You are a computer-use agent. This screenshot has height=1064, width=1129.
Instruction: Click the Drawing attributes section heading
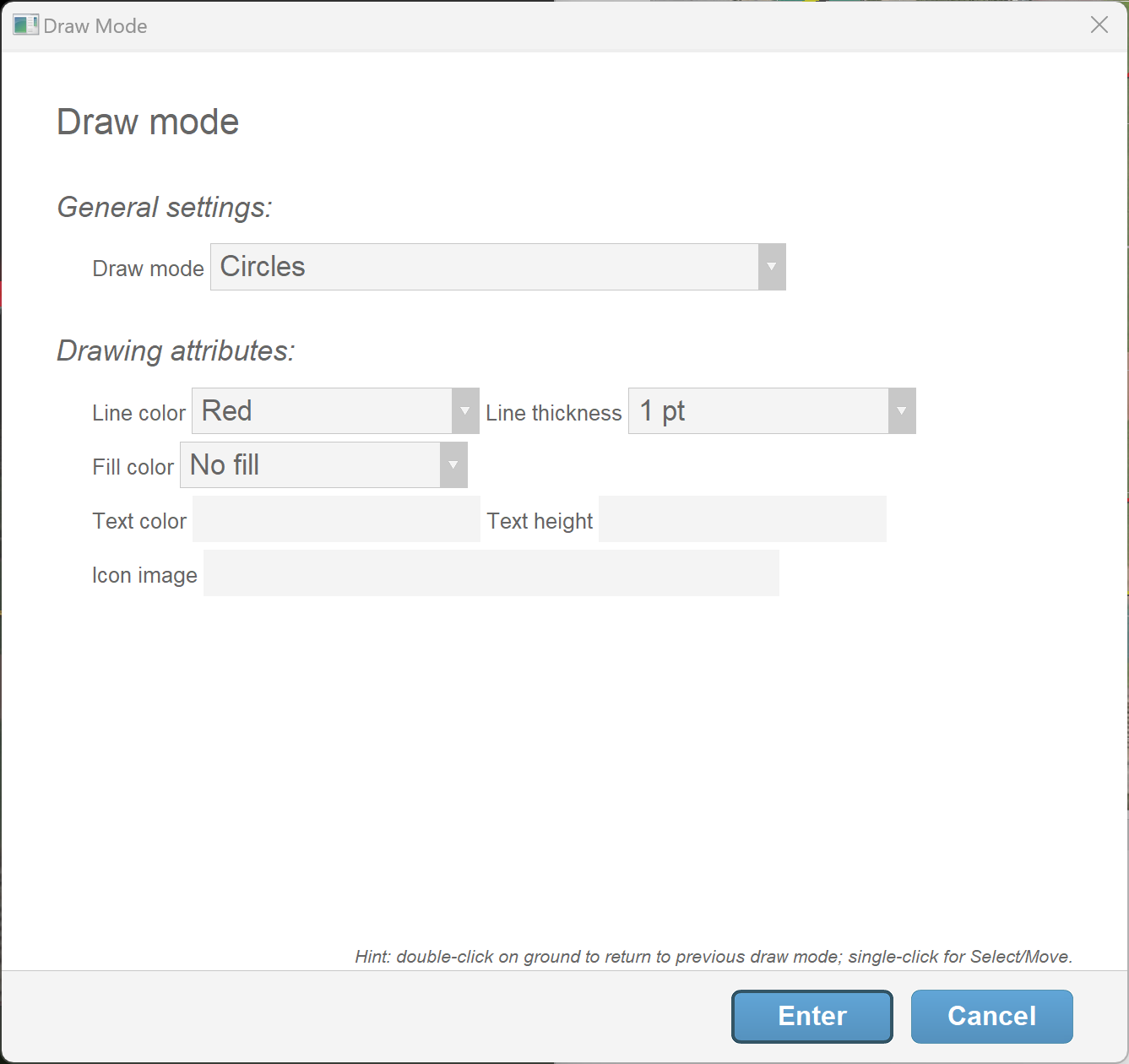click(x=176, y=350)
